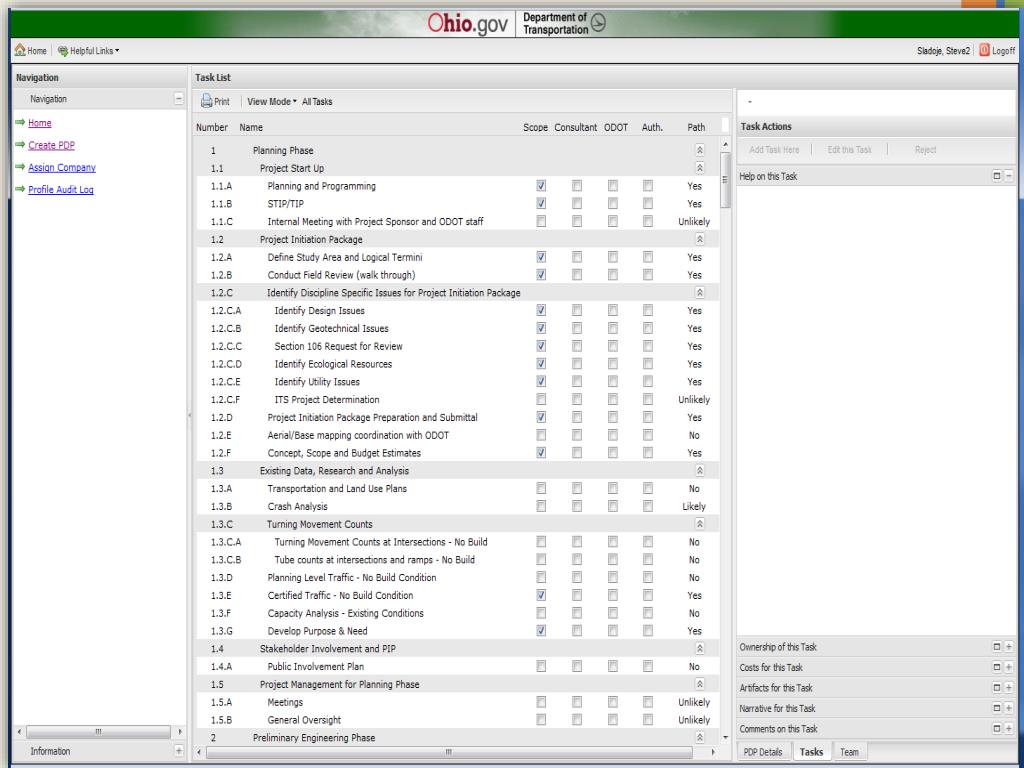Image resolution: width=1024 pixels, height=768 pixels.
Task: Open the Profile Audit Log link
Action: pos(61,189)
